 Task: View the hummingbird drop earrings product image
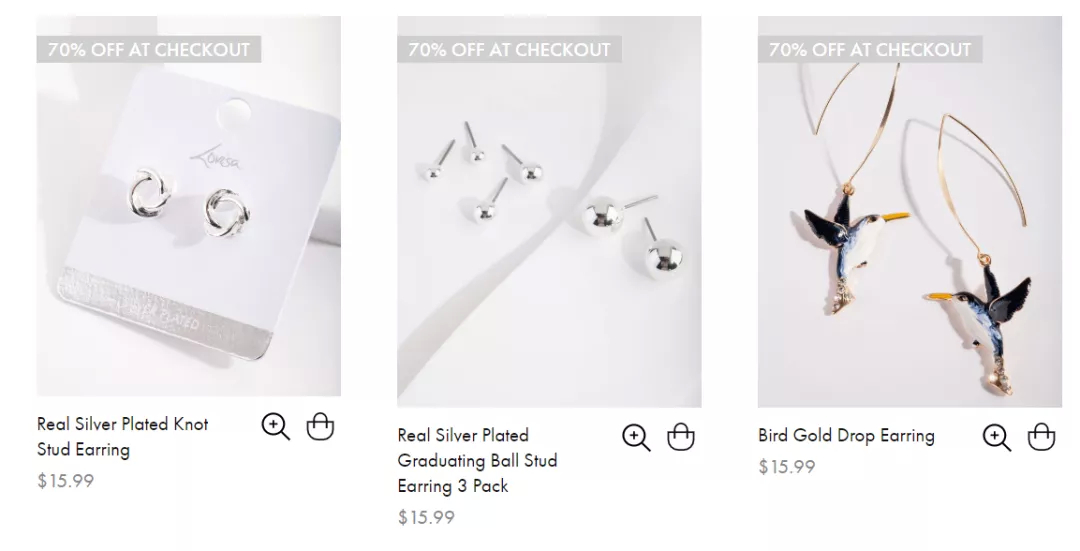pyautogui.click(x=910, y=211)
